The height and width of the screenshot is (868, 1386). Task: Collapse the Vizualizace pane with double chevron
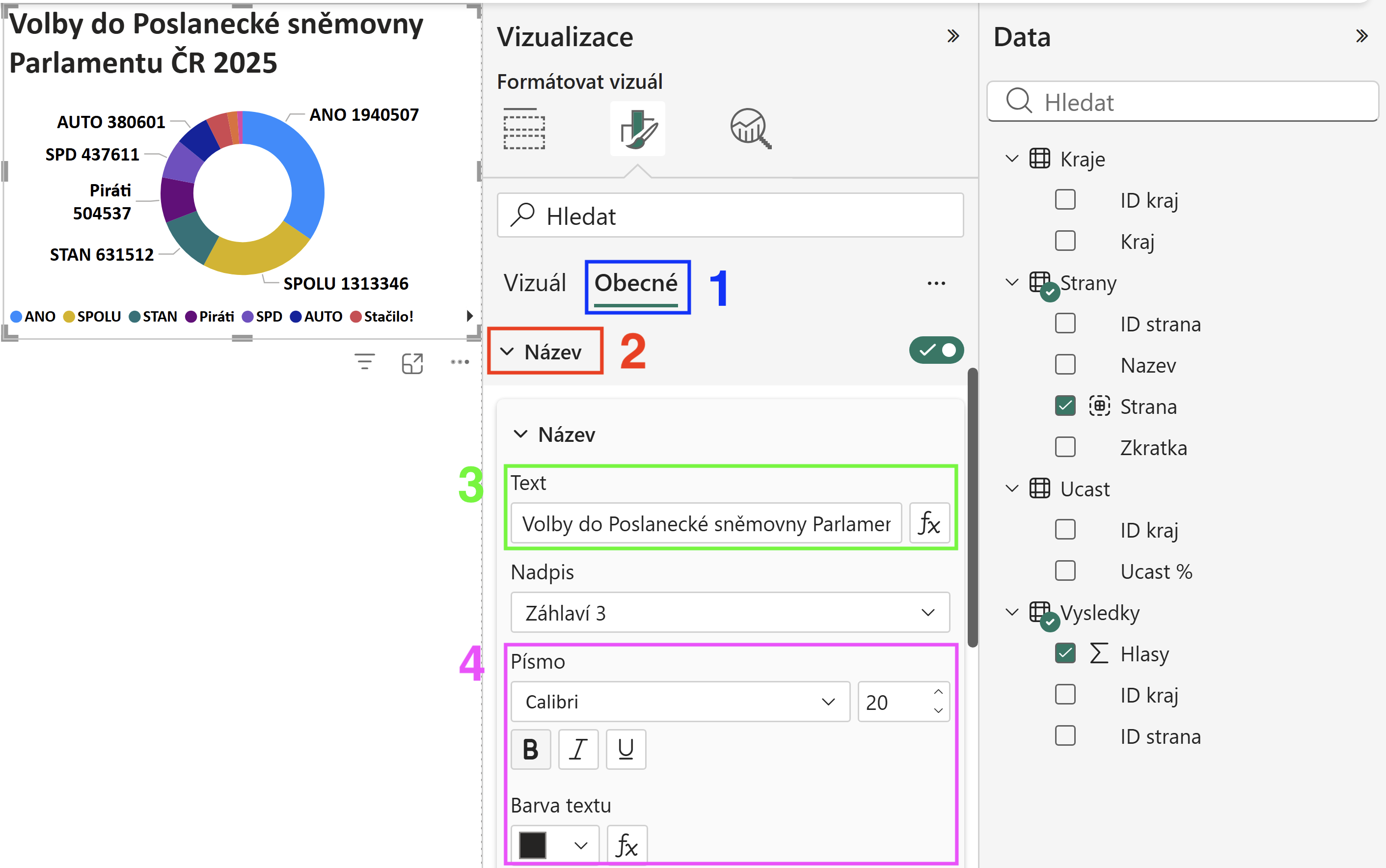coord(953,36)
